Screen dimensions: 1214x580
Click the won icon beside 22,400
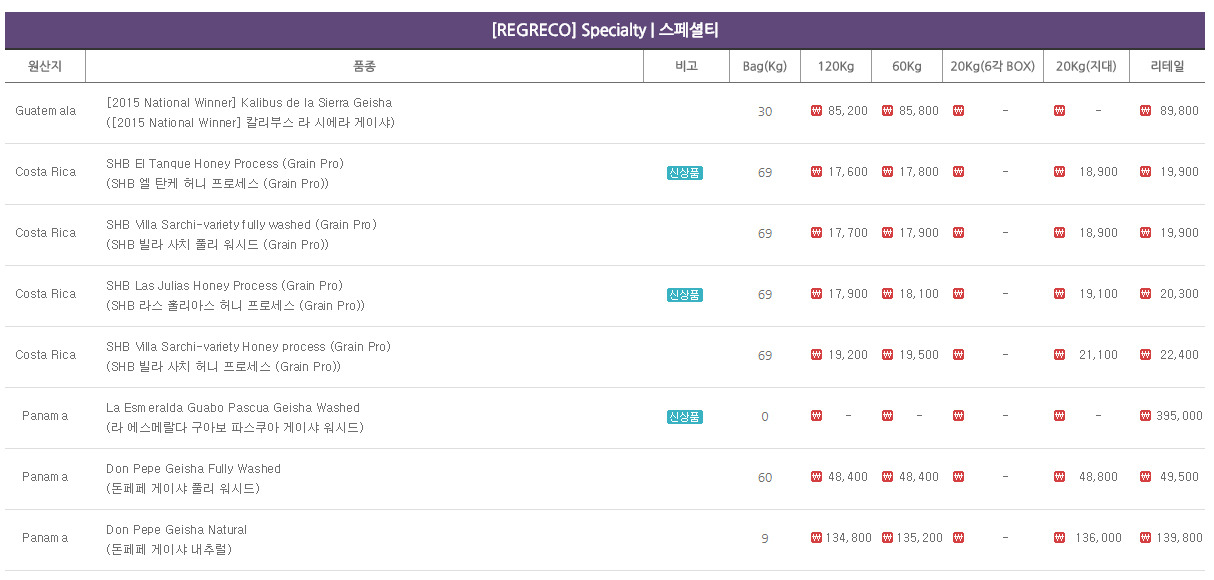pos(1145,355)
